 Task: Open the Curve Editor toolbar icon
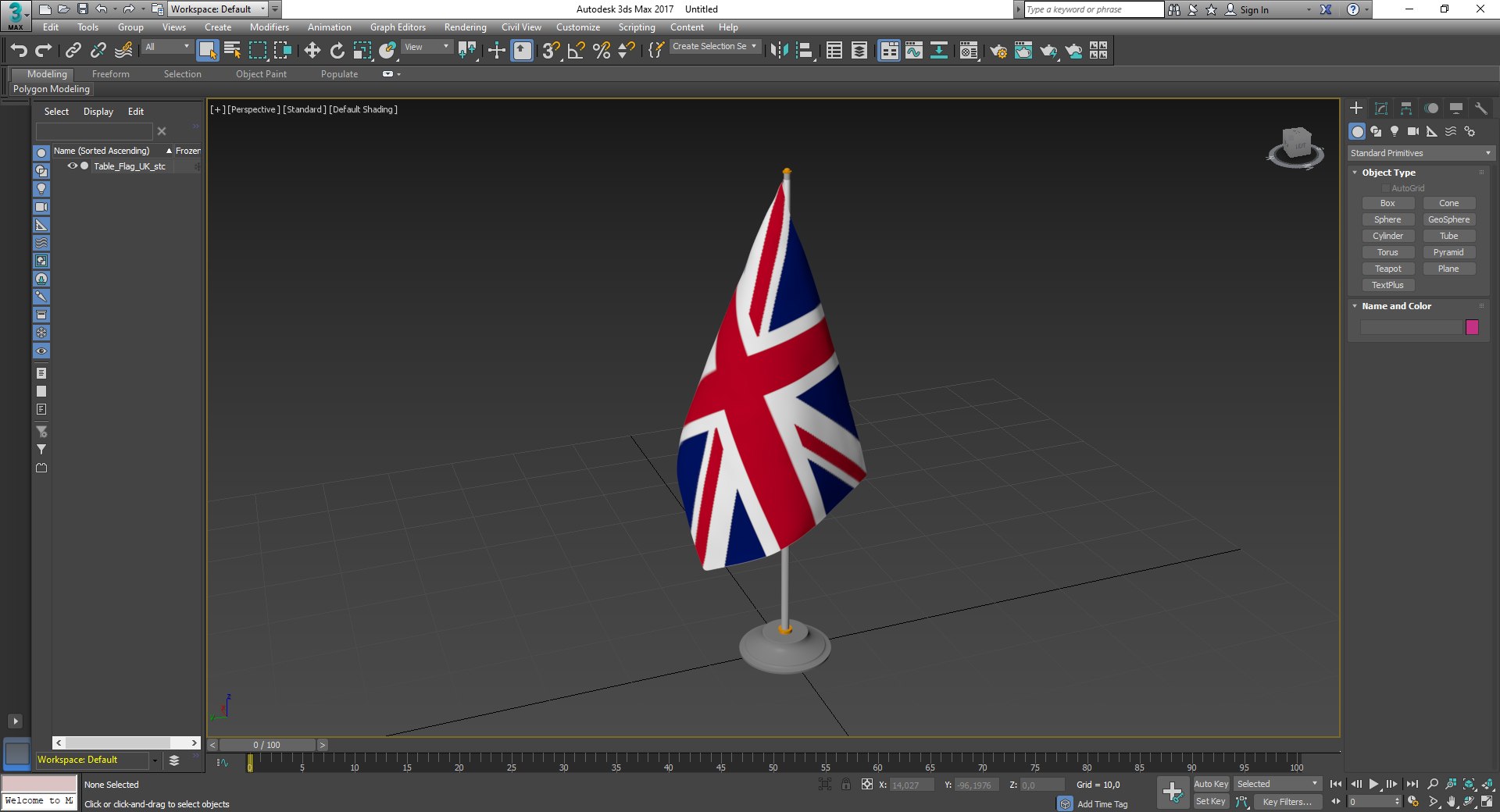pos(914,51)
